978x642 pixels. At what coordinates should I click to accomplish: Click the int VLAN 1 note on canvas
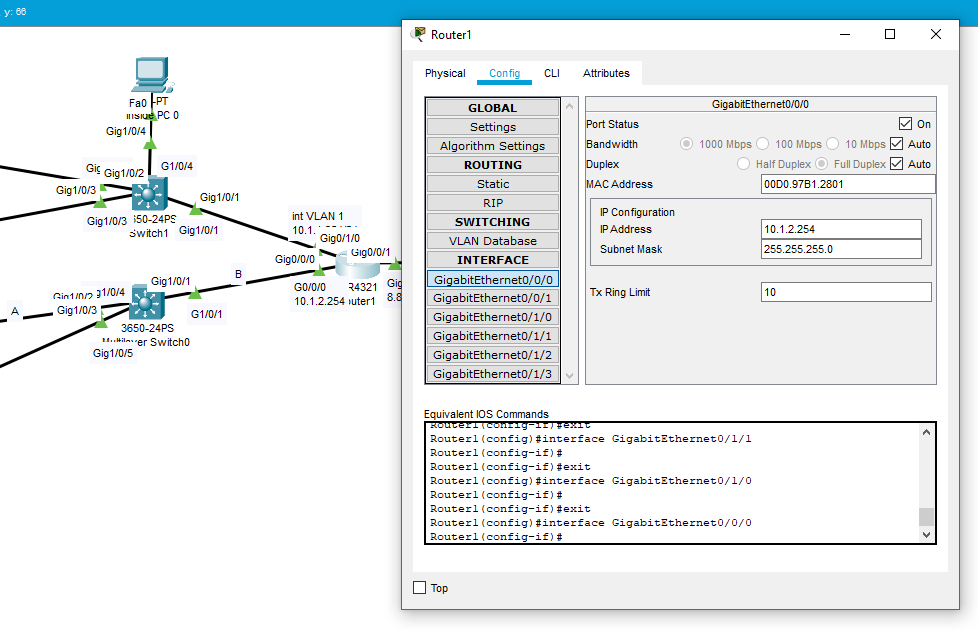click(317, 216)
